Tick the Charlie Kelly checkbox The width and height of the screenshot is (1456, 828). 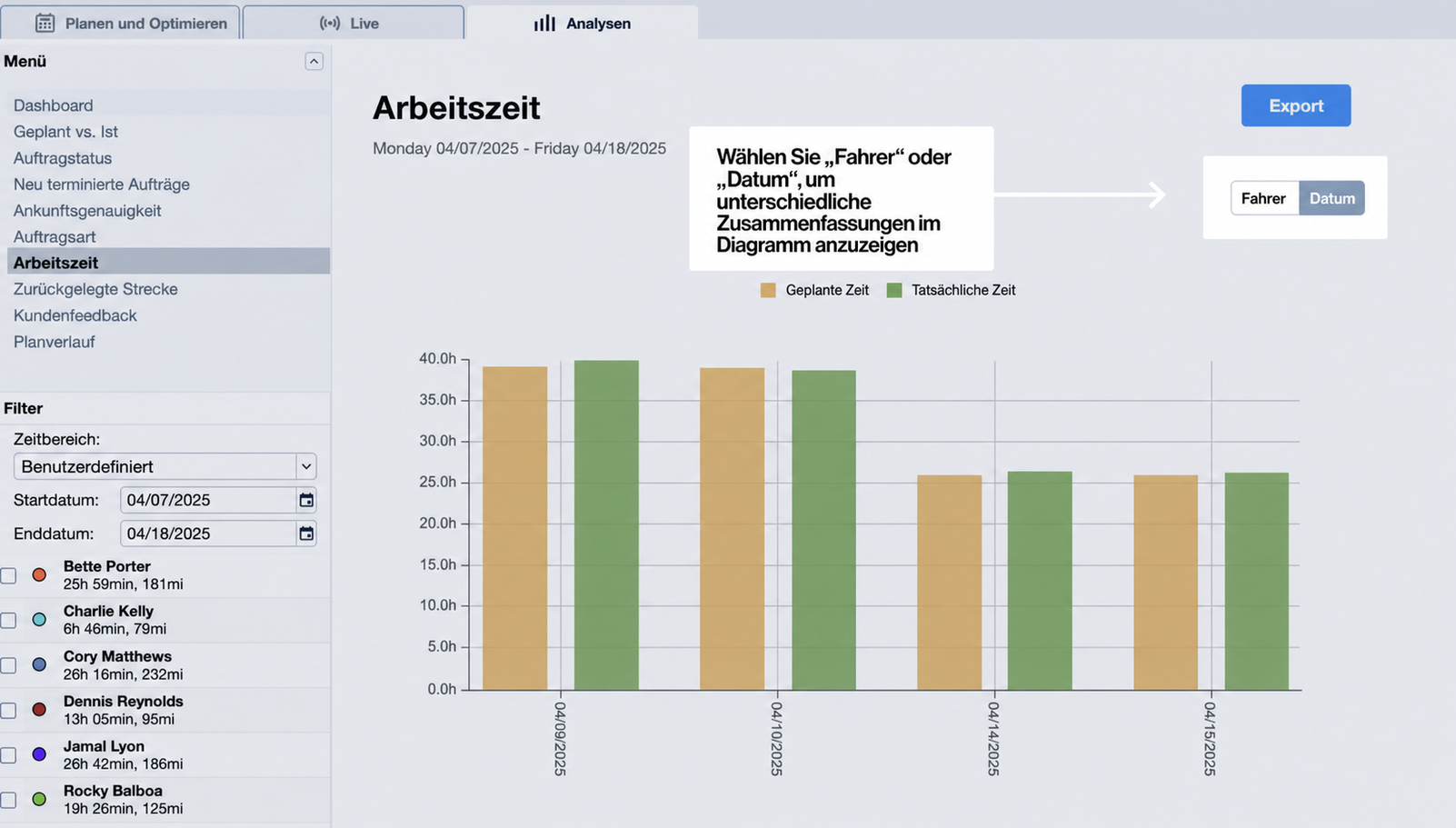click(x=8, y=620)
